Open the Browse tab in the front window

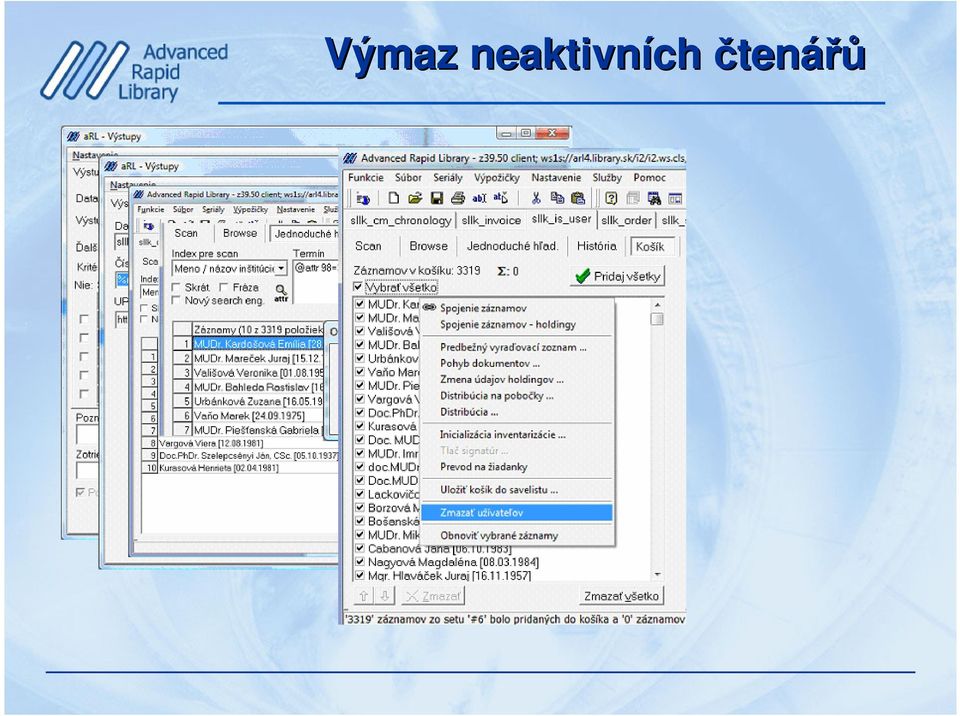[x=429, y=246]
